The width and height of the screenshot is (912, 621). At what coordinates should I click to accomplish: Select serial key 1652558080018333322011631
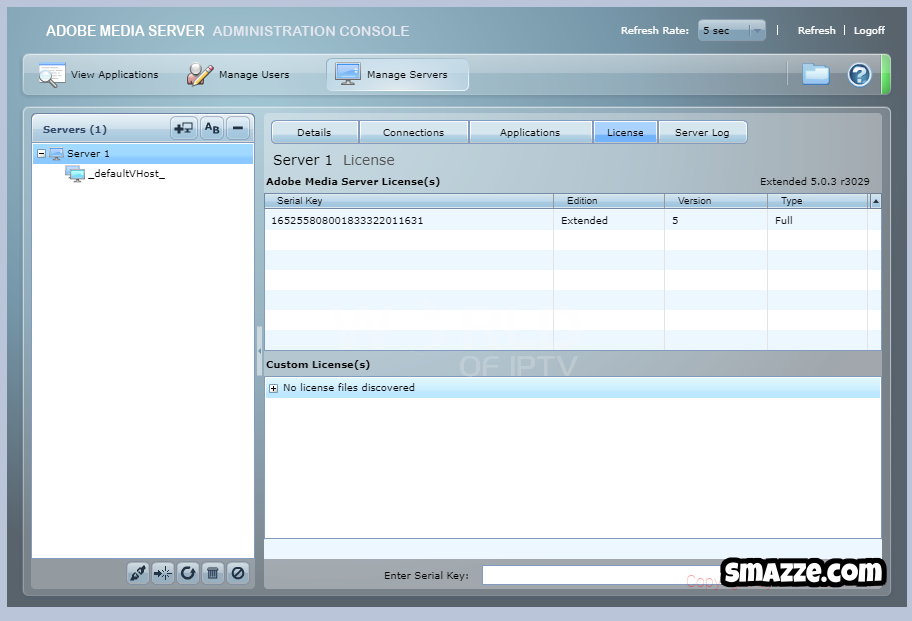[x=347, y=220]
